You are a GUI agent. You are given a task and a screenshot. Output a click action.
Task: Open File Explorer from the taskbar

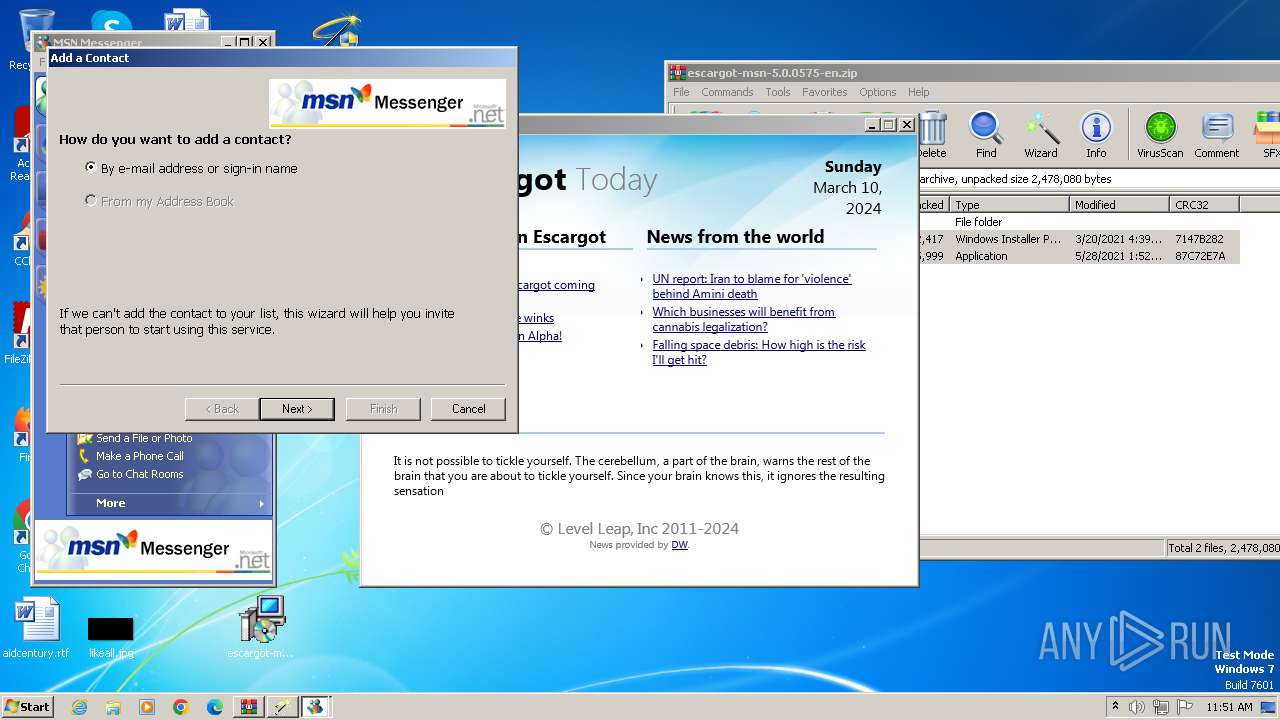click(113, 707)
